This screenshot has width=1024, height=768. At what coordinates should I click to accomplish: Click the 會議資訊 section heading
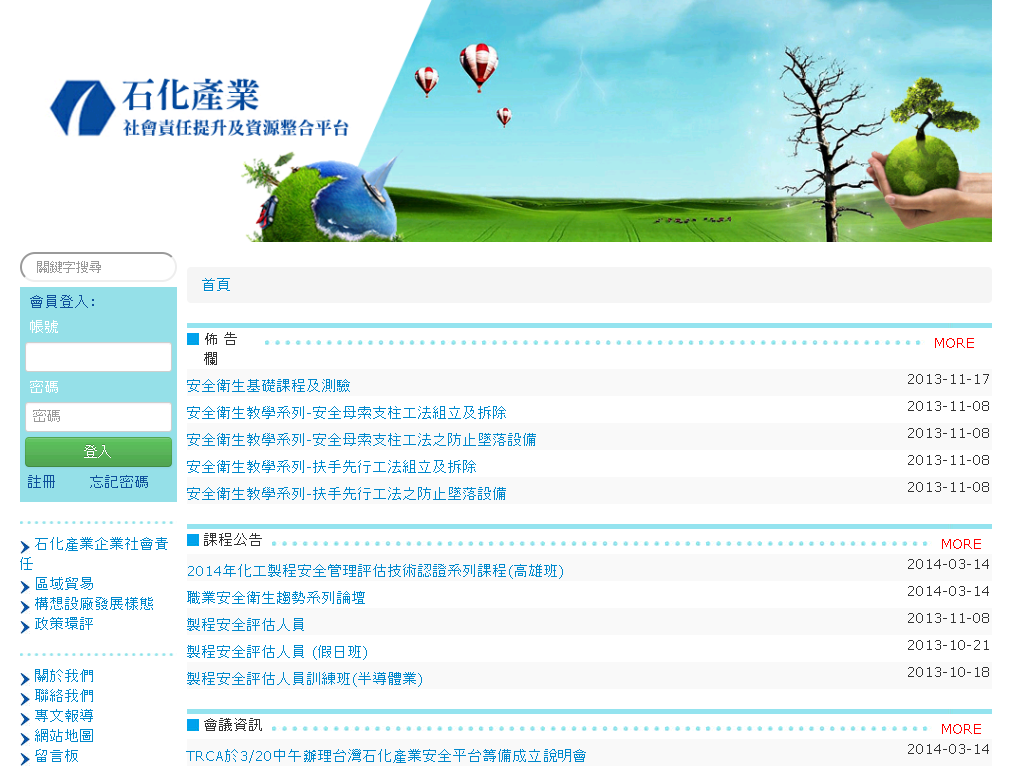(x=232, y=725)
